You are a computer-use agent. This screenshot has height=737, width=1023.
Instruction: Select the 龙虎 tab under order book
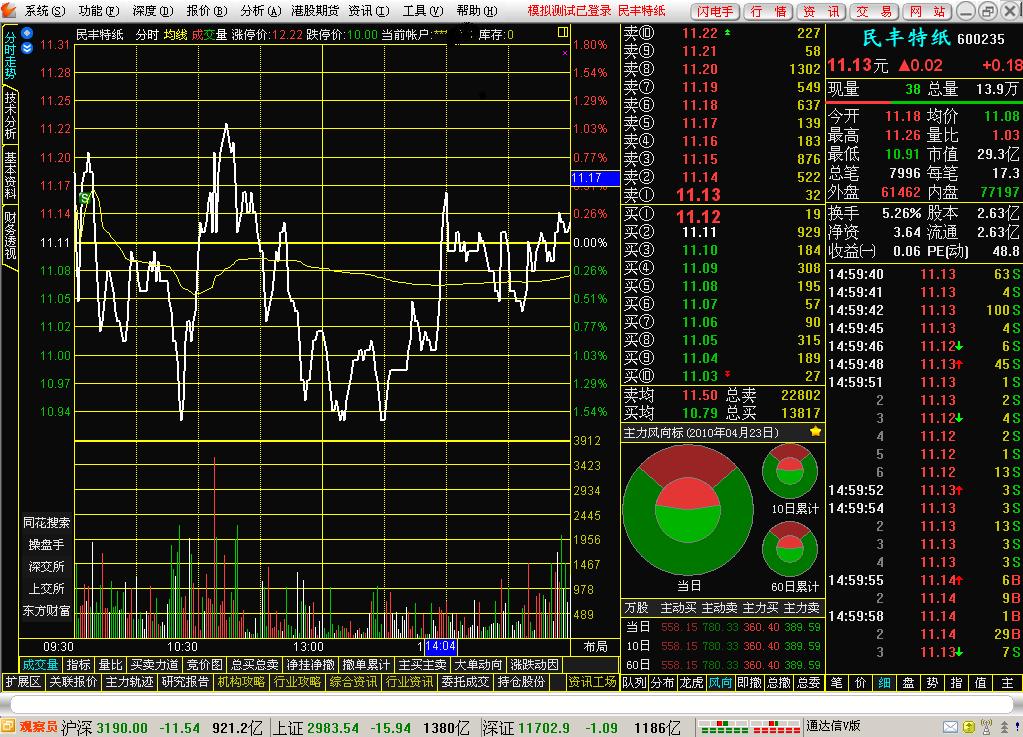click(691, 682)
